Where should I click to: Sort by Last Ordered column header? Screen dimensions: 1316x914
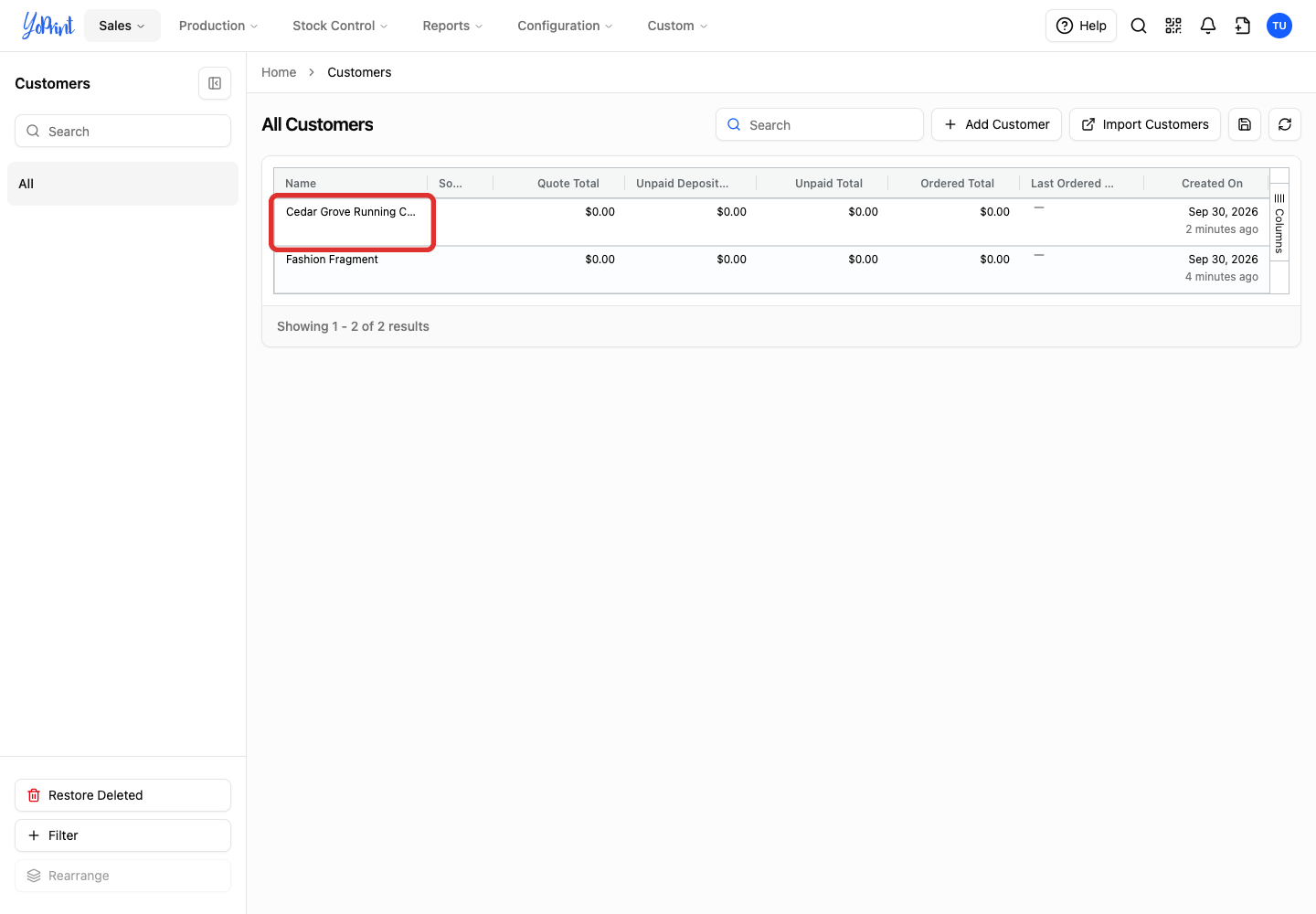tap(1082, 183)
